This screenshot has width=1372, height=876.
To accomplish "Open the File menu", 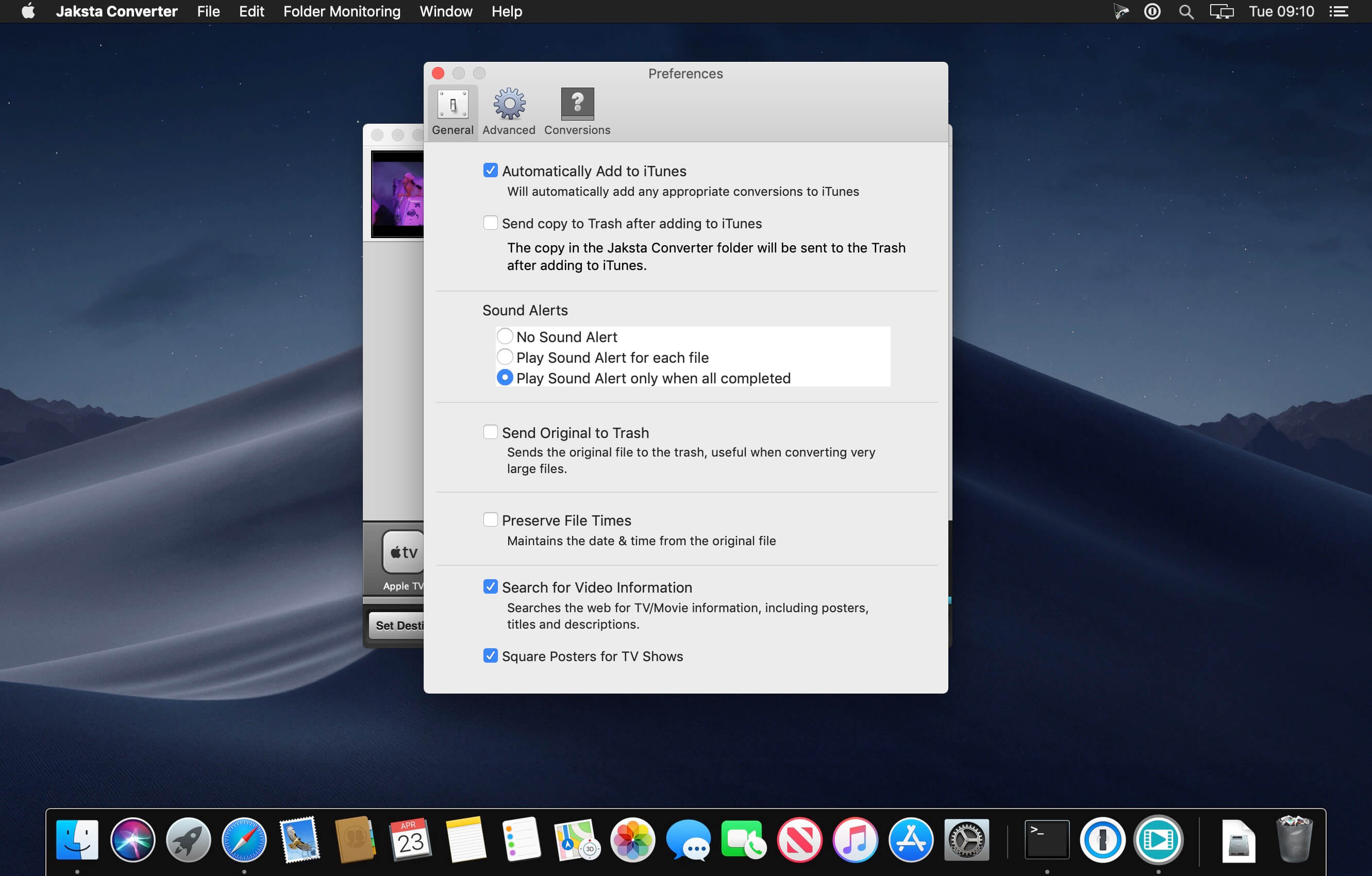I will tap(209, 11).
